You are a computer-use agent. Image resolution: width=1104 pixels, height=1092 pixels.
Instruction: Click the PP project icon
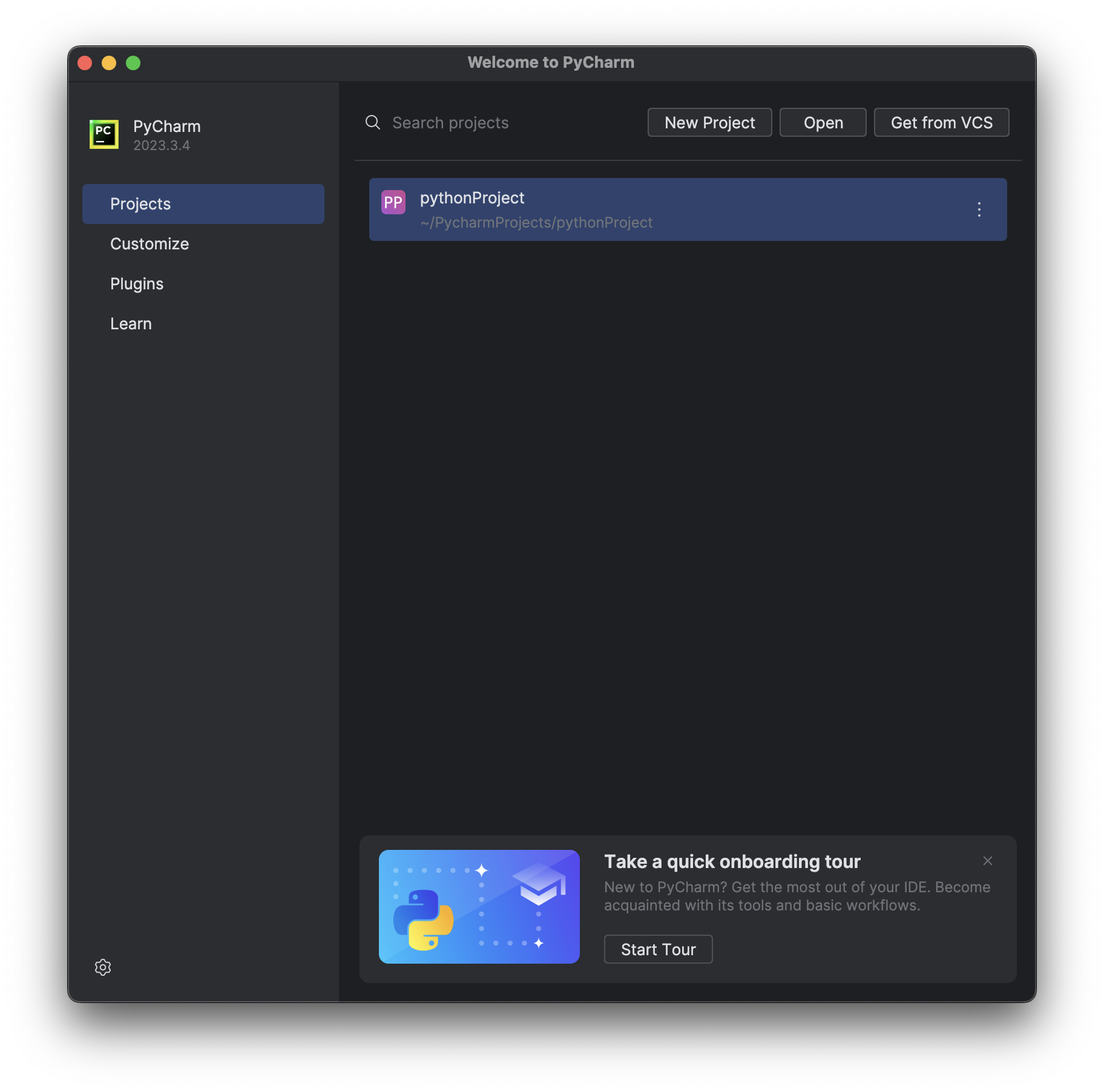393,202
